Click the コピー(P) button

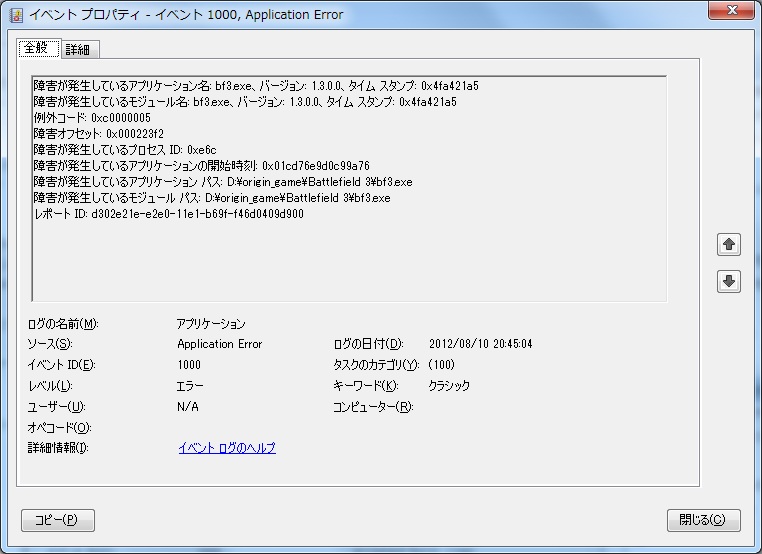[x=58, y=520]
